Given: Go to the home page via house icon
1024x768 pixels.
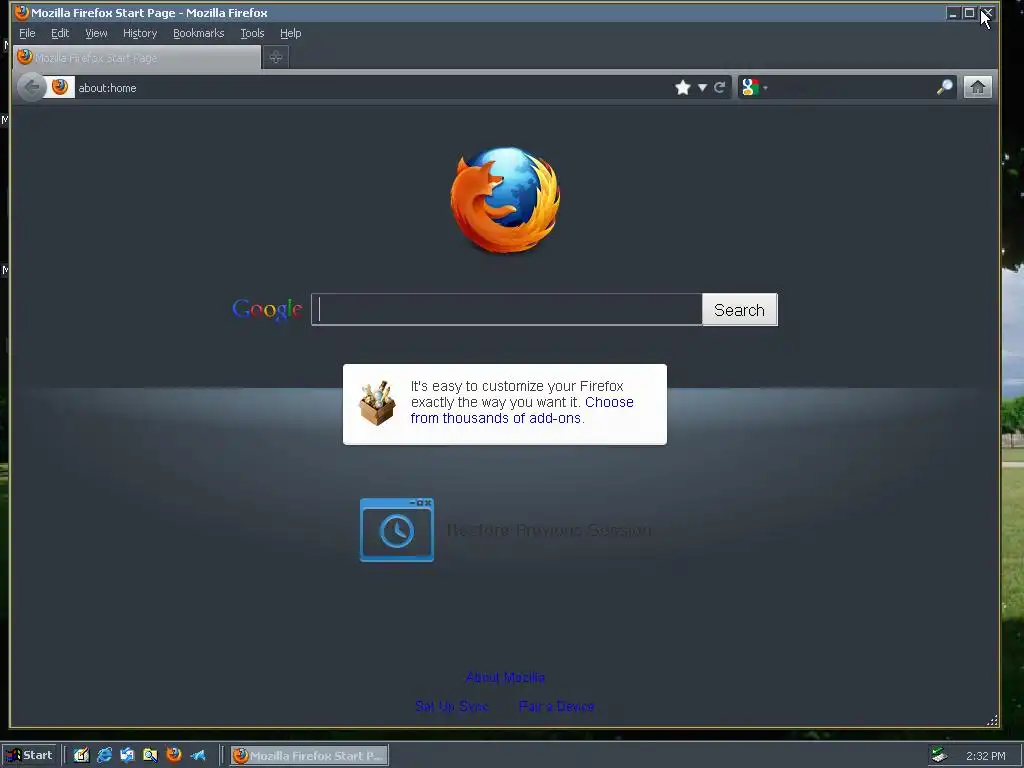Looking at the screenshot, I should click(978, 88).
